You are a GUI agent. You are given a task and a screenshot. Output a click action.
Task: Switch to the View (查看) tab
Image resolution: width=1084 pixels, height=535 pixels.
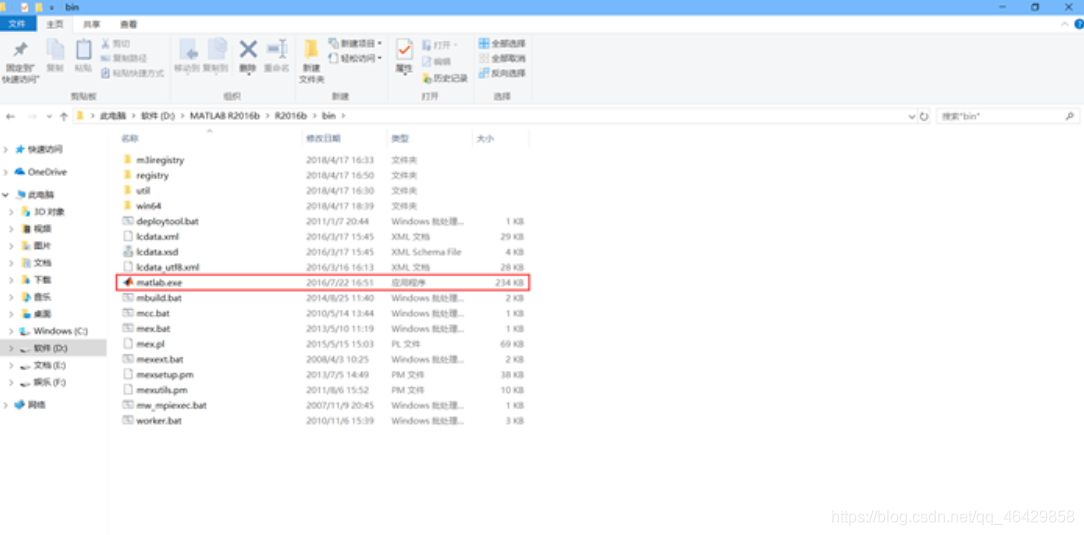(128, 24)
